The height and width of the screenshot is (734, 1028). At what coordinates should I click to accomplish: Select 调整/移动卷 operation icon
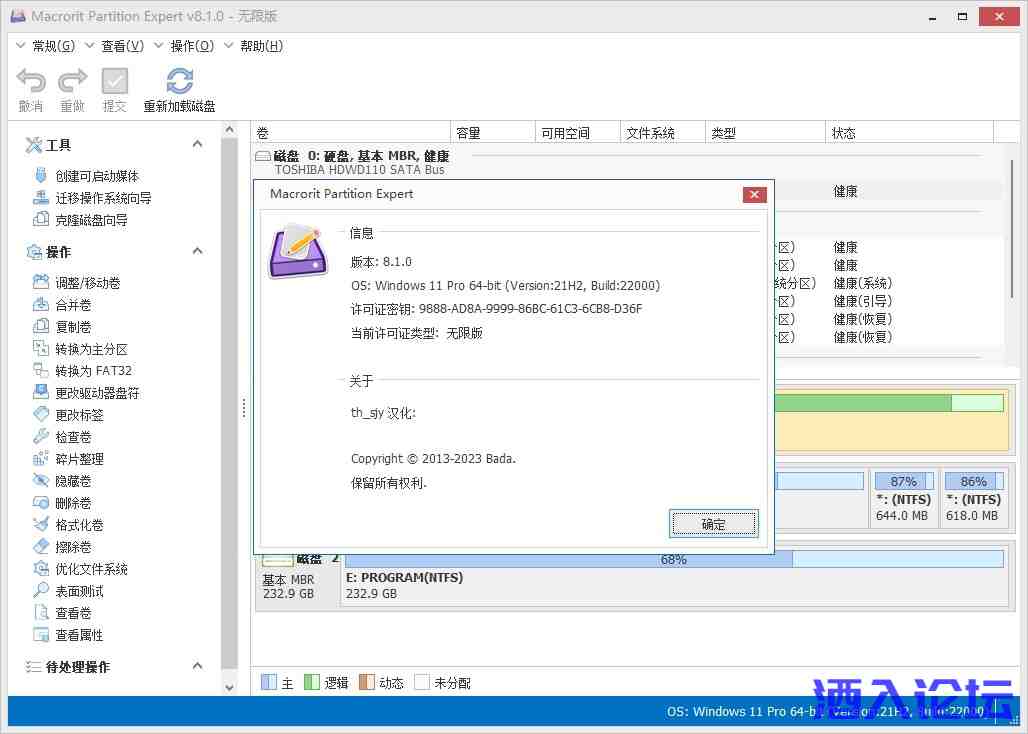pos(41,283)
